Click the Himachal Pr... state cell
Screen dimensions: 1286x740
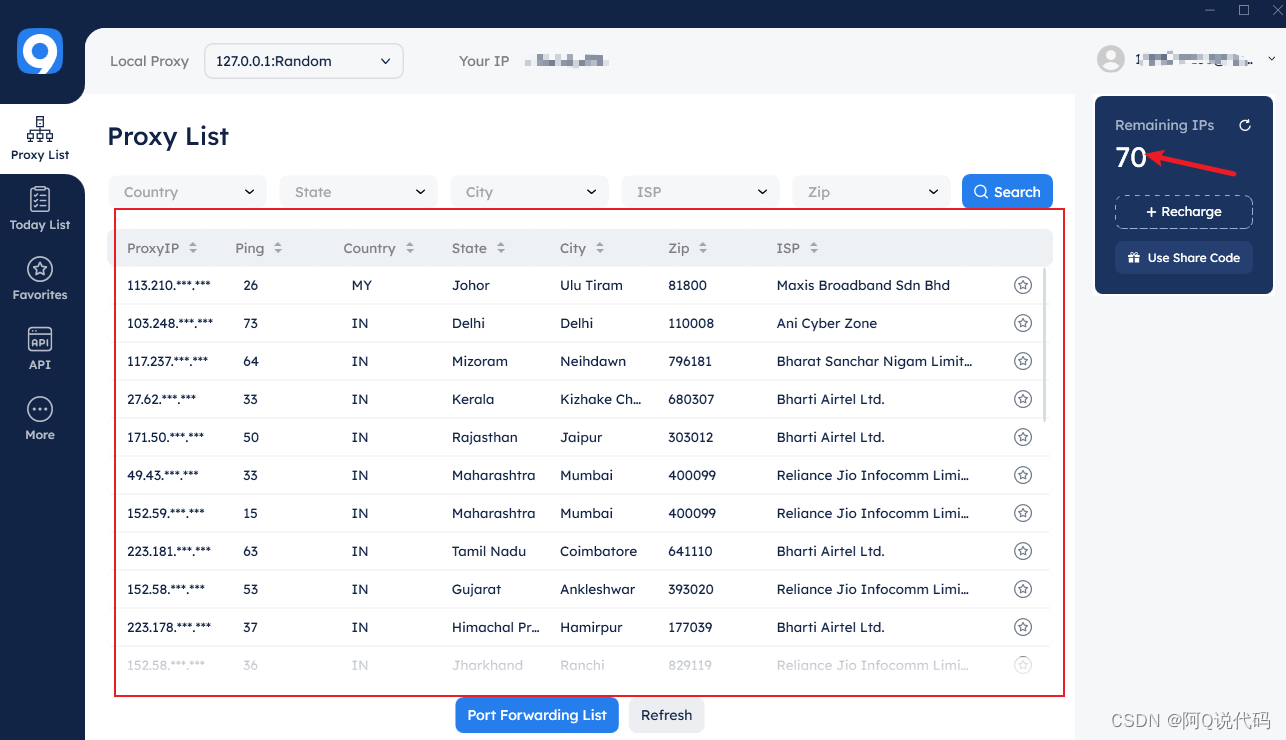click(x=496, y=627)
